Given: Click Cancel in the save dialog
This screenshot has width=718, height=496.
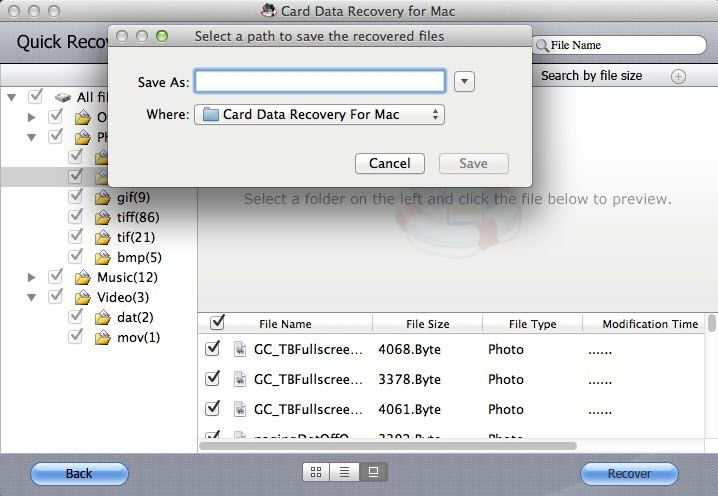Looking at the screenshot, I should point(389,163).
